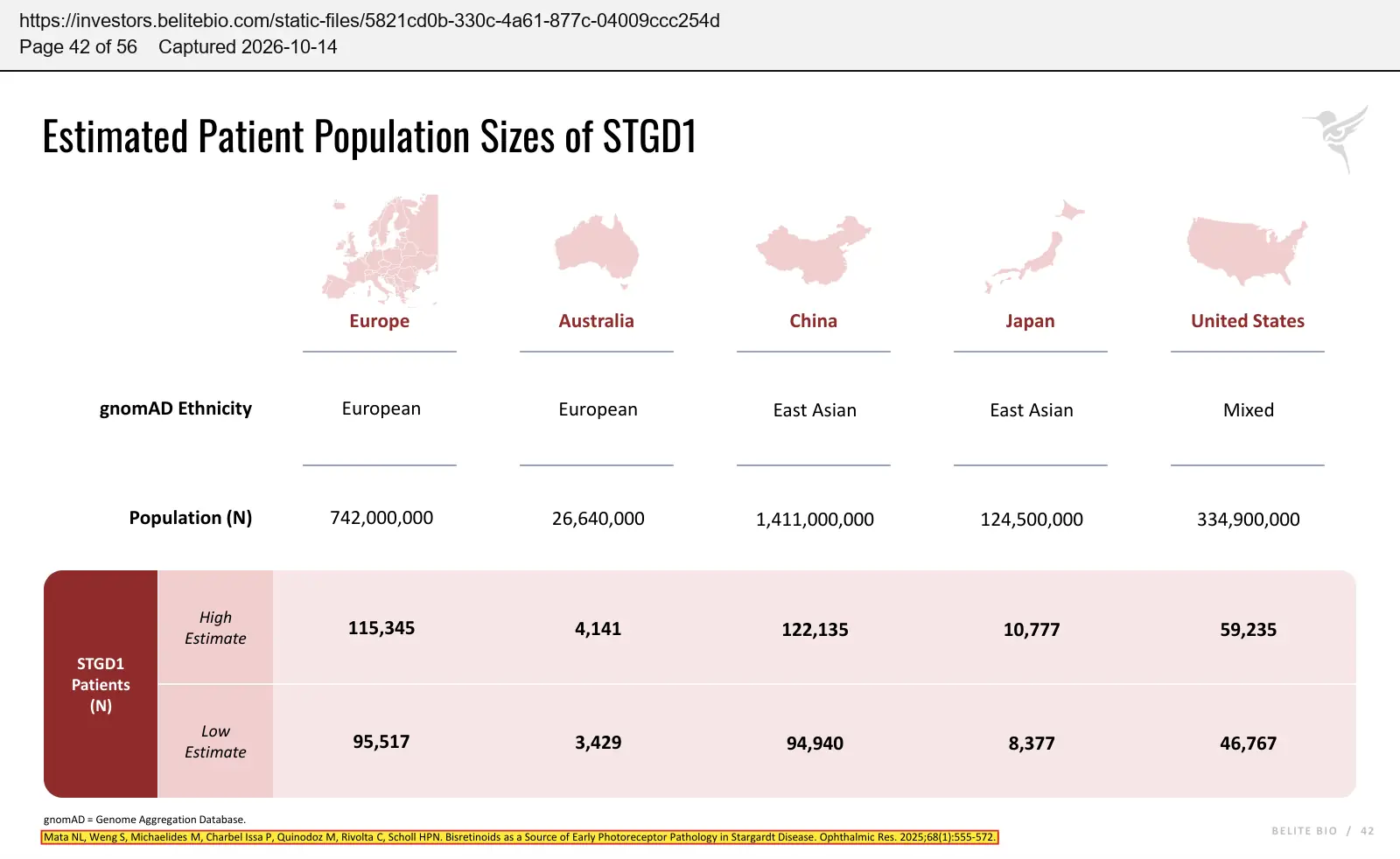
Task: Click population value 26,640,000
Action: click(598, 519)
